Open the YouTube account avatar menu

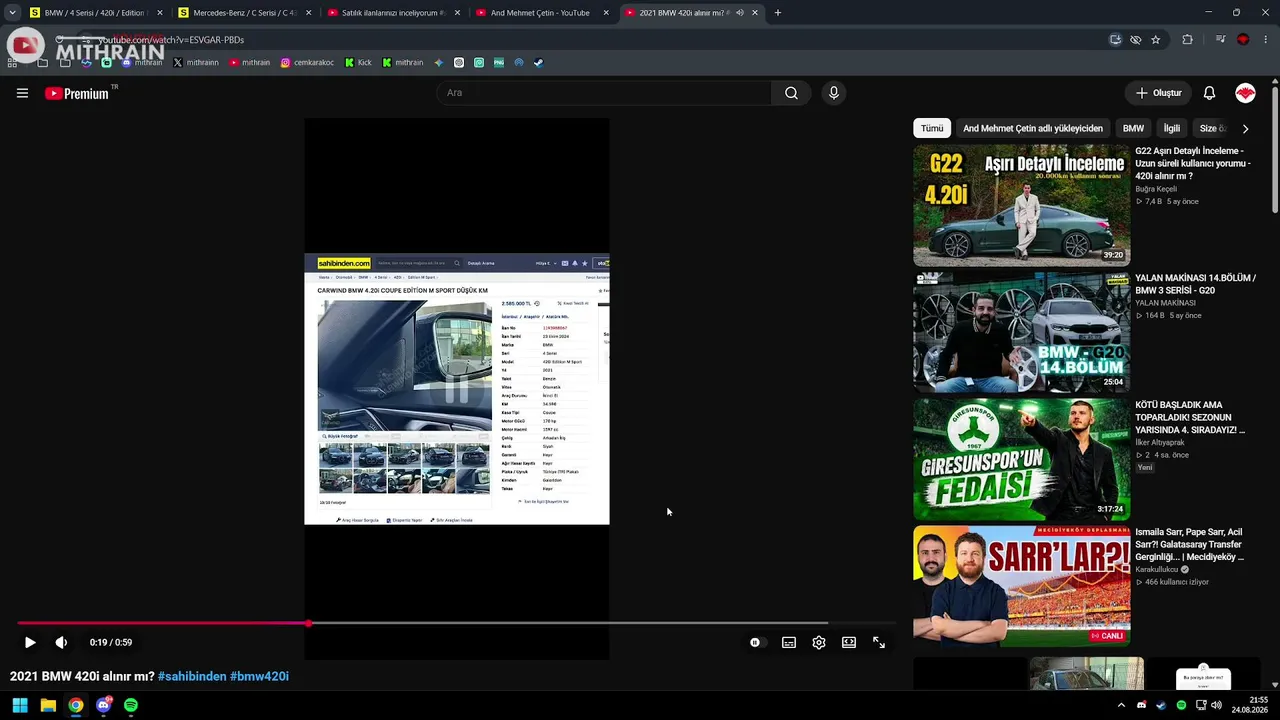[1245, 93]
